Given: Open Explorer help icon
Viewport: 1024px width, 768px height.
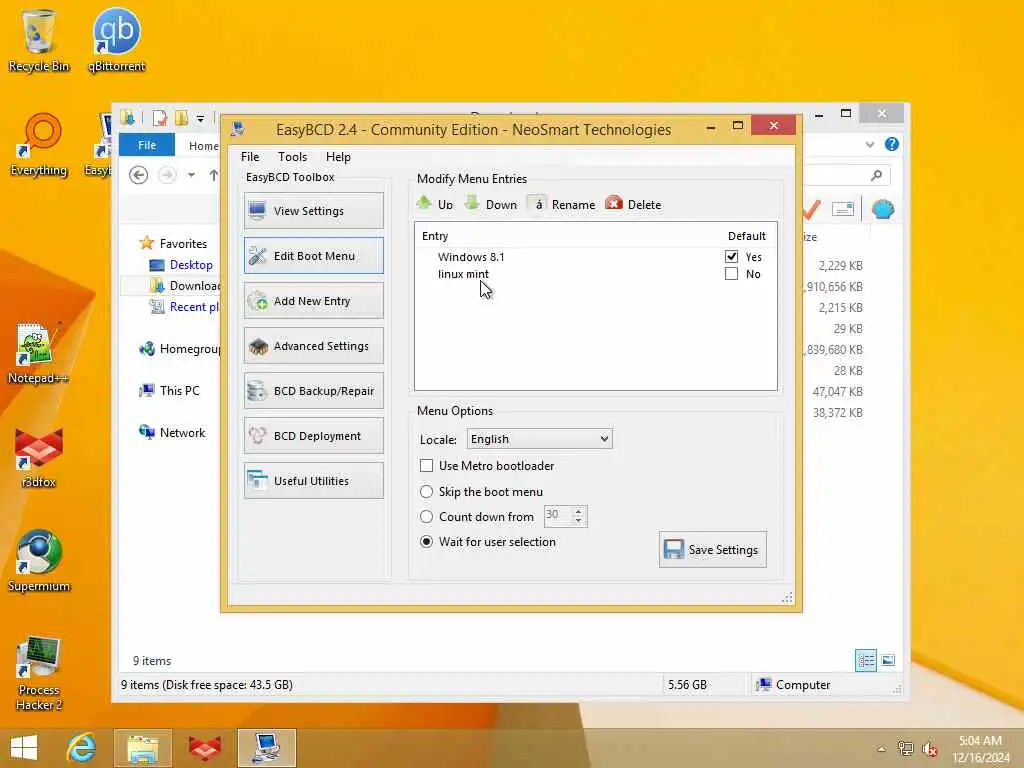Looking at the screenshot, I should pos(891,144).
